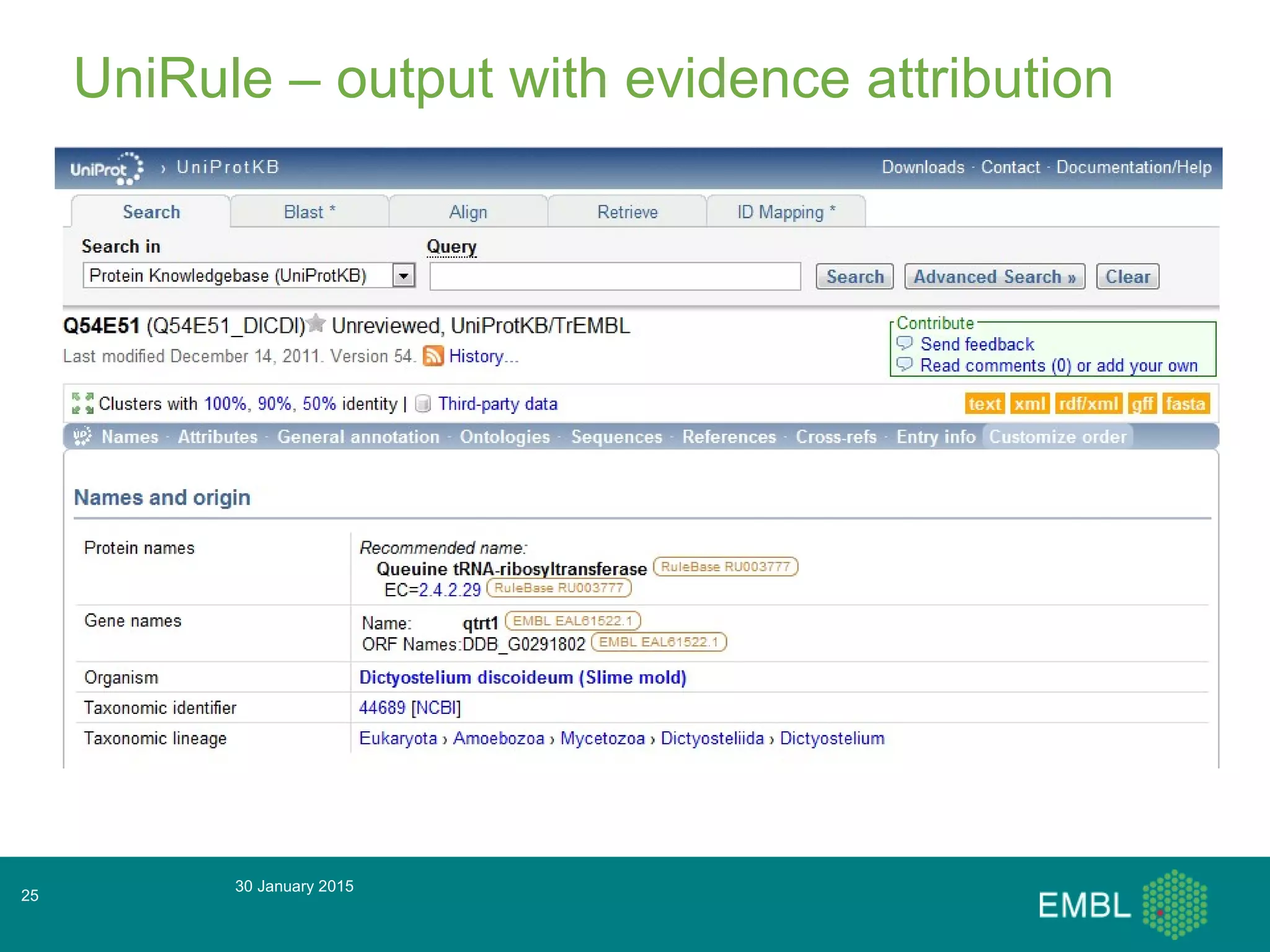Image resolution: width=1270 pixels, height=952 pixels.
Task: Open the History link
Action: click(484, 356)
